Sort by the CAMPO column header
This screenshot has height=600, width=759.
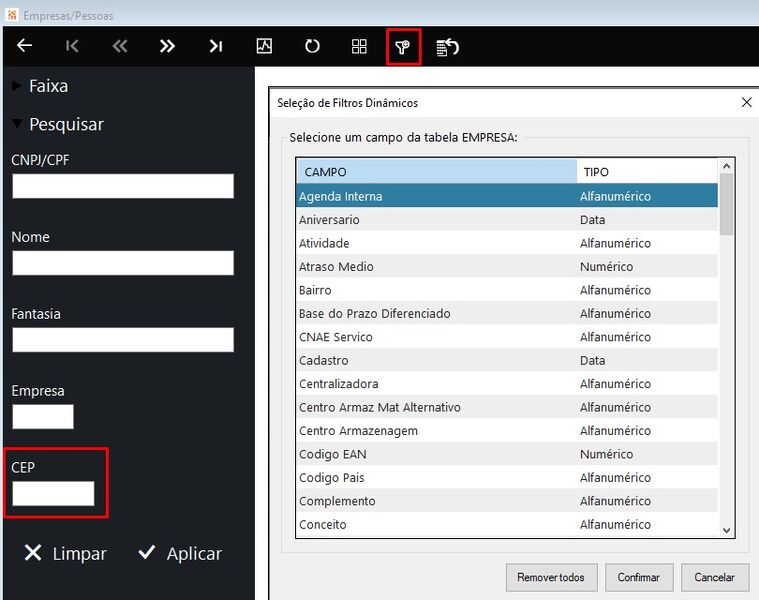click(x=437, y=172)
